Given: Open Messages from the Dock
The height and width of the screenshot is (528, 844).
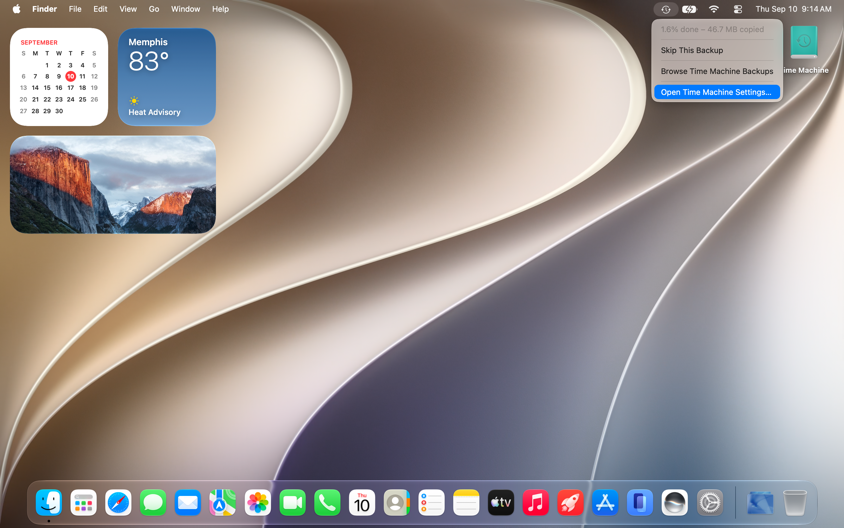Looking at the screenshot, I should pos(153,503).
